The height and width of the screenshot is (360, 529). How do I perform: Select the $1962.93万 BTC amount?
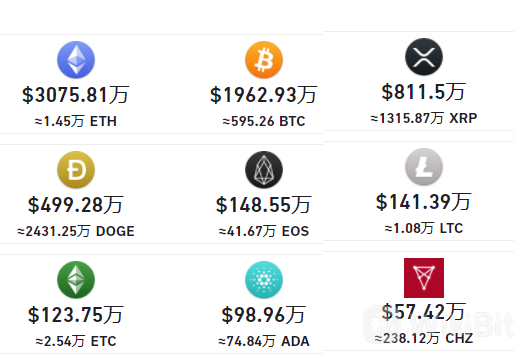coord(263,95)
